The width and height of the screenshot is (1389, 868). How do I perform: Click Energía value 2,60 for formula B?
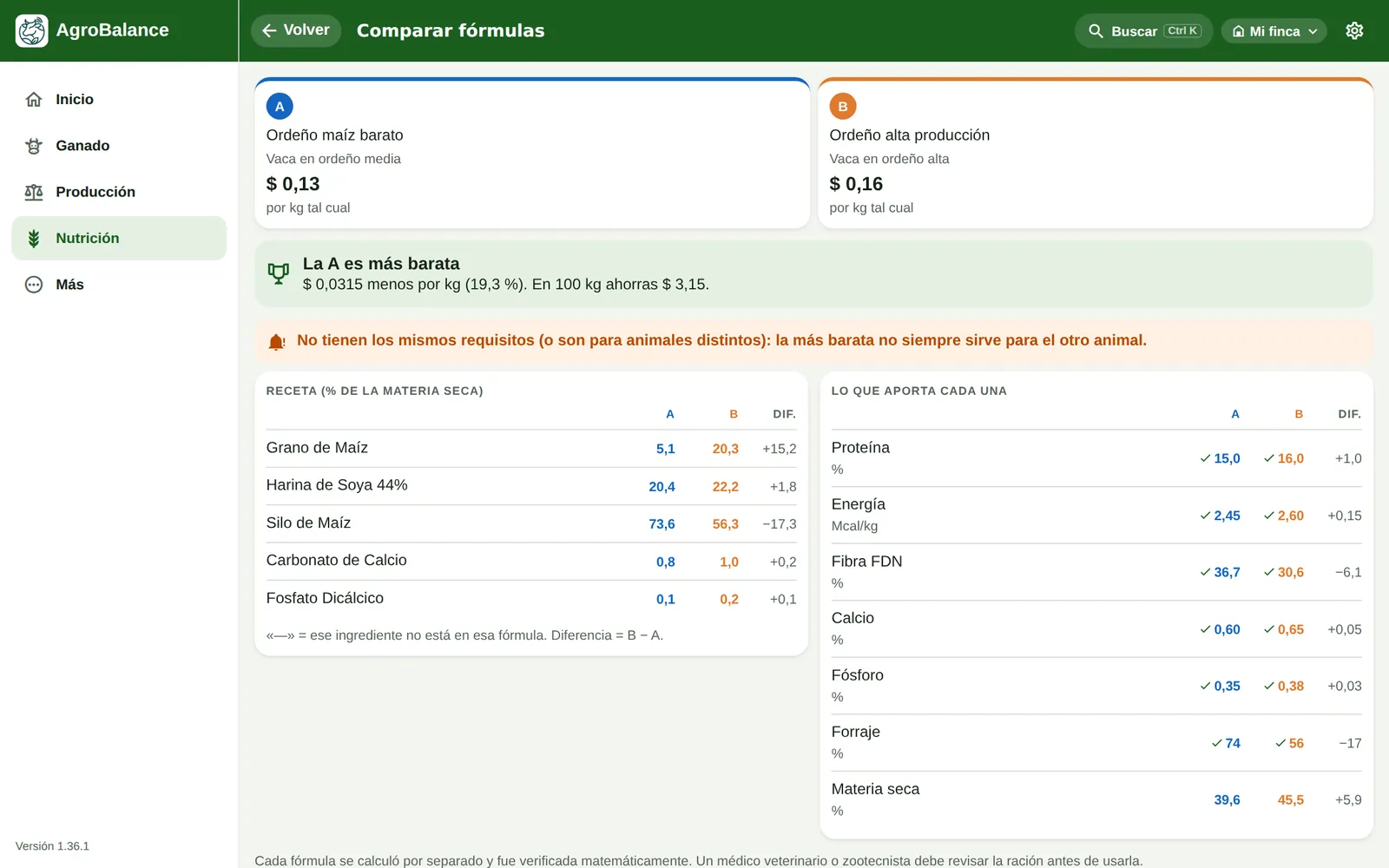pos(1290,516)
